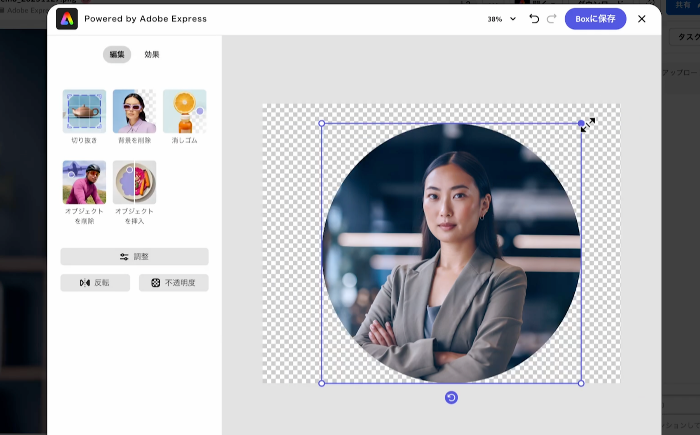The image size is (700, 435).
Task: Save the image with Boxに保存
Action: point(595,19)
